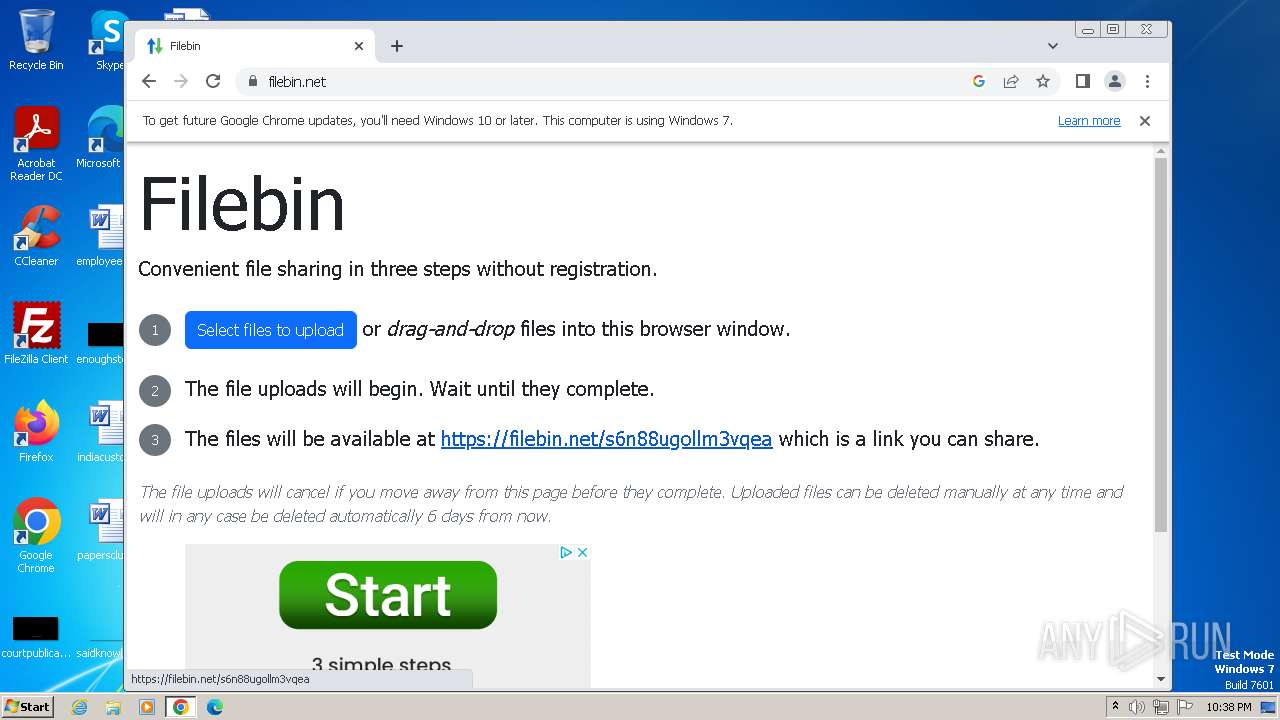Select the Firefox desktop icon
1280x720 pixels.
pyautogui.click(x=36, y=432)
